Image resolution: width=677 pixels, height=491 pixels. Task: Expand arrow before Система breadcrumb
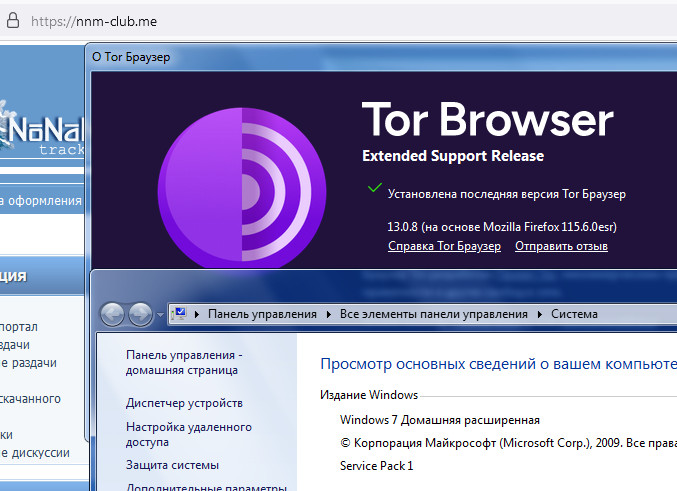tap(540, 314)
